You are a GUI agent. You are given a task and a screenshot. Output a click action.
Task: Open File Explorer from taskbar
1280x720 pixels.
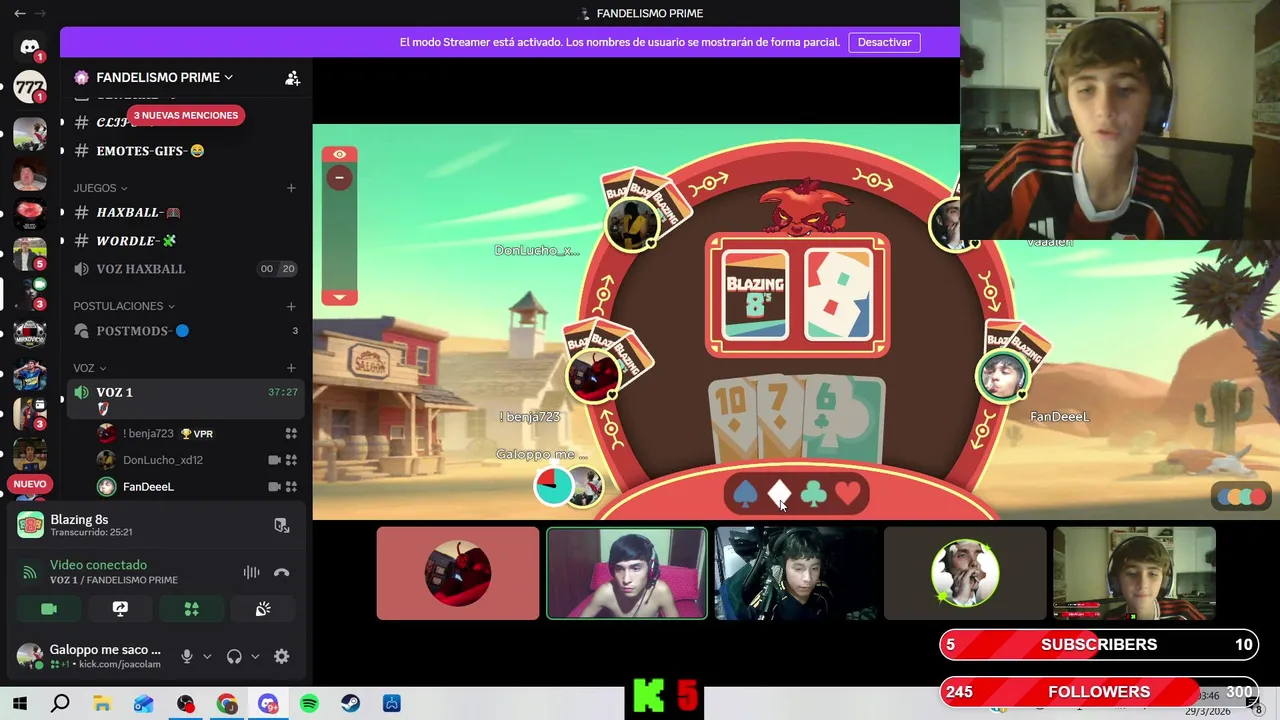(x=102, y=704)
